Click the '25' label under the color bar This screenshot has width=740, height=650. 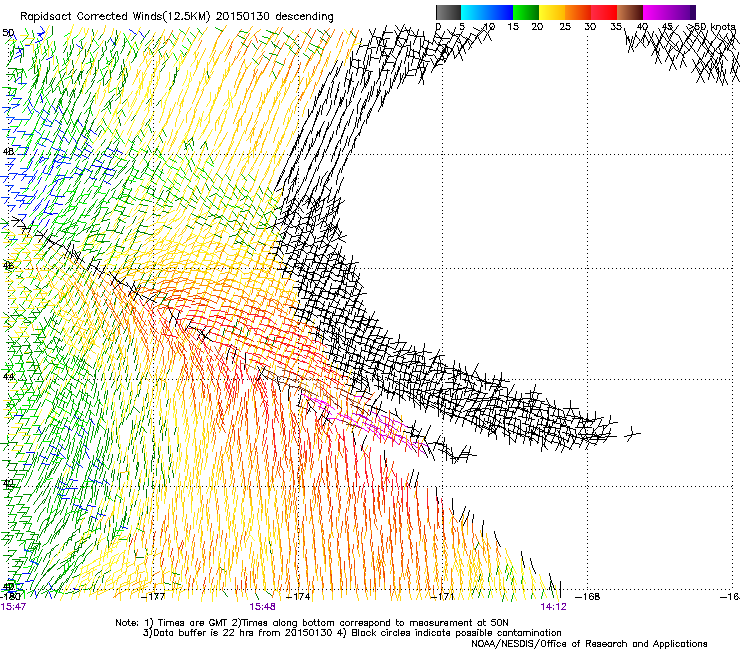(565, 27)
